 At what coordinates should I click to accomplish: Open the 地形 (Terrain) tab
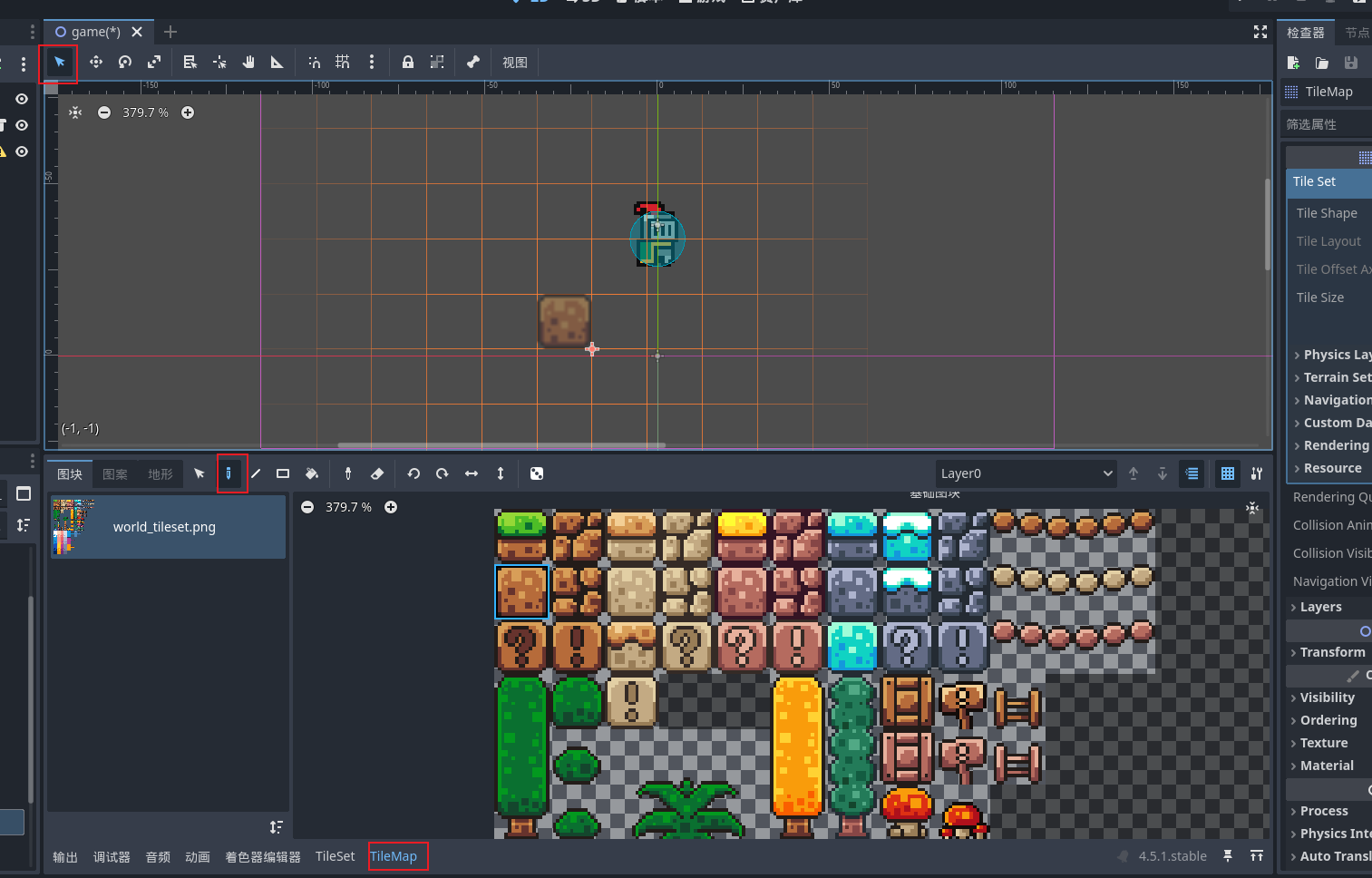[x=161, y=474]
